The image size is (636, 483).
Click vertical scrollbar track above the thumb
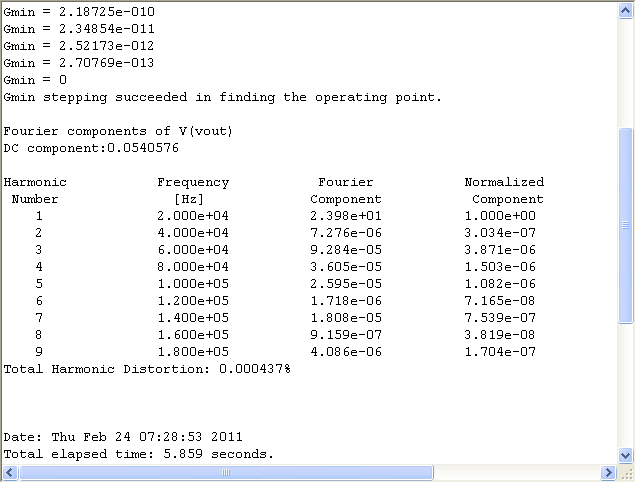click(x=625, y=73)
